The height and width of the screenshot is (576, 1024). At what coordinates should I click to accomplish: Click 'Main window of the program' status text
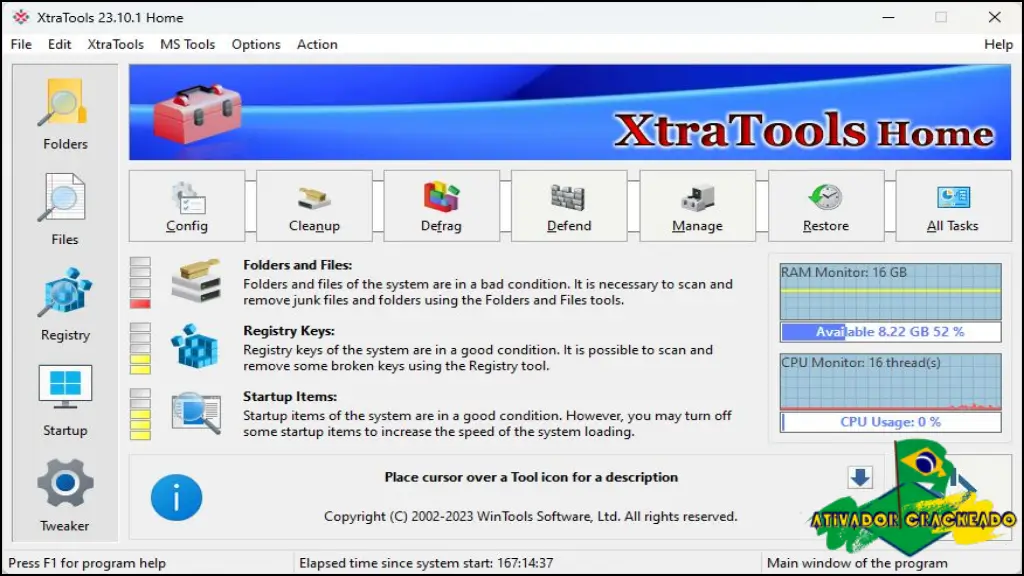(857, 563)
